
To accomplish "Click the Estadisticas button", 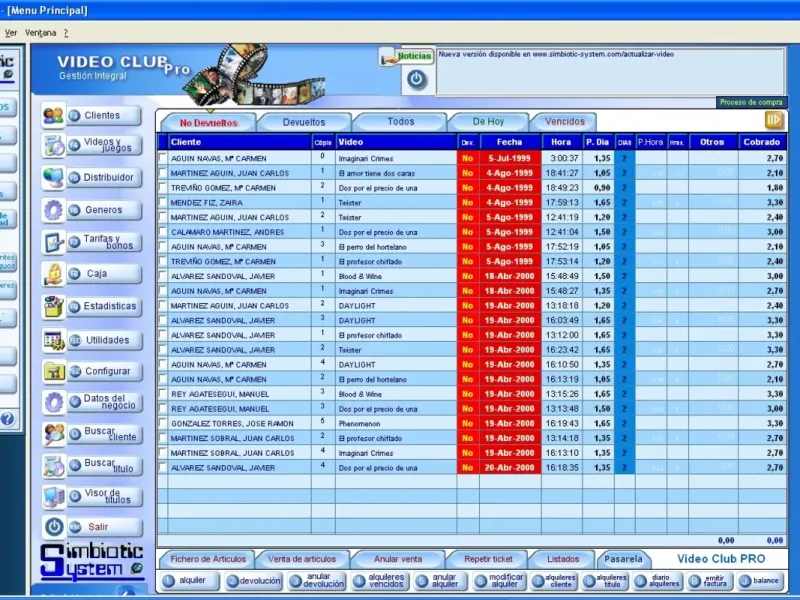I will [x=104, y=306].
